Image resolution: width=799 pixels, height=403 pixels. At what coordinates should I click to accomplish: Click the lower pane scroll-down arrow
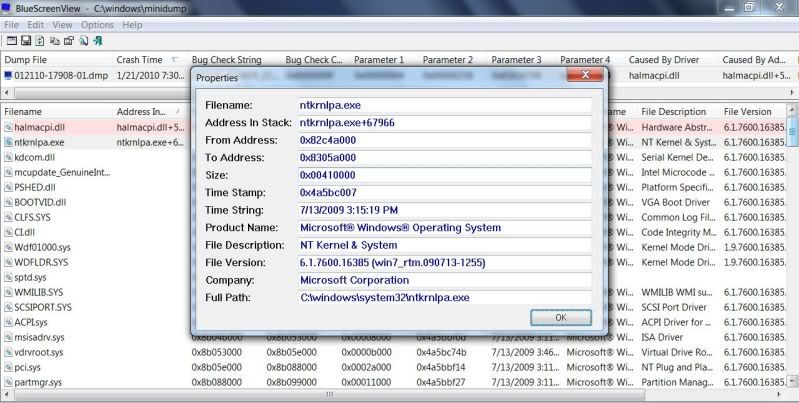[792, 381]
